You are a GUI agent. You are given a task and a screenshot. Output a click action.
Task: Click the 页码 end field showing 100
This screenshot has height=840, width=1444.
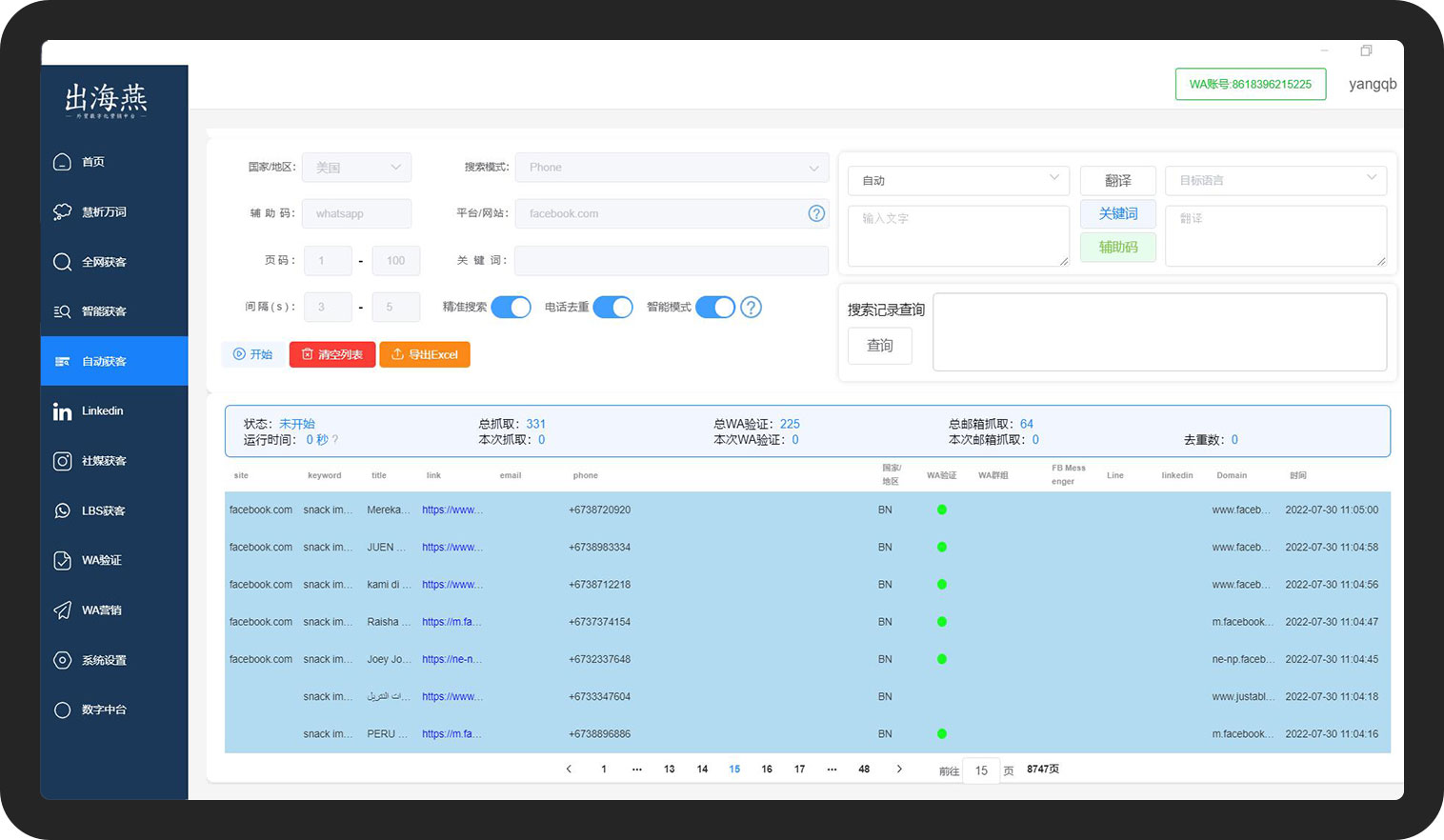click(396, 260)
